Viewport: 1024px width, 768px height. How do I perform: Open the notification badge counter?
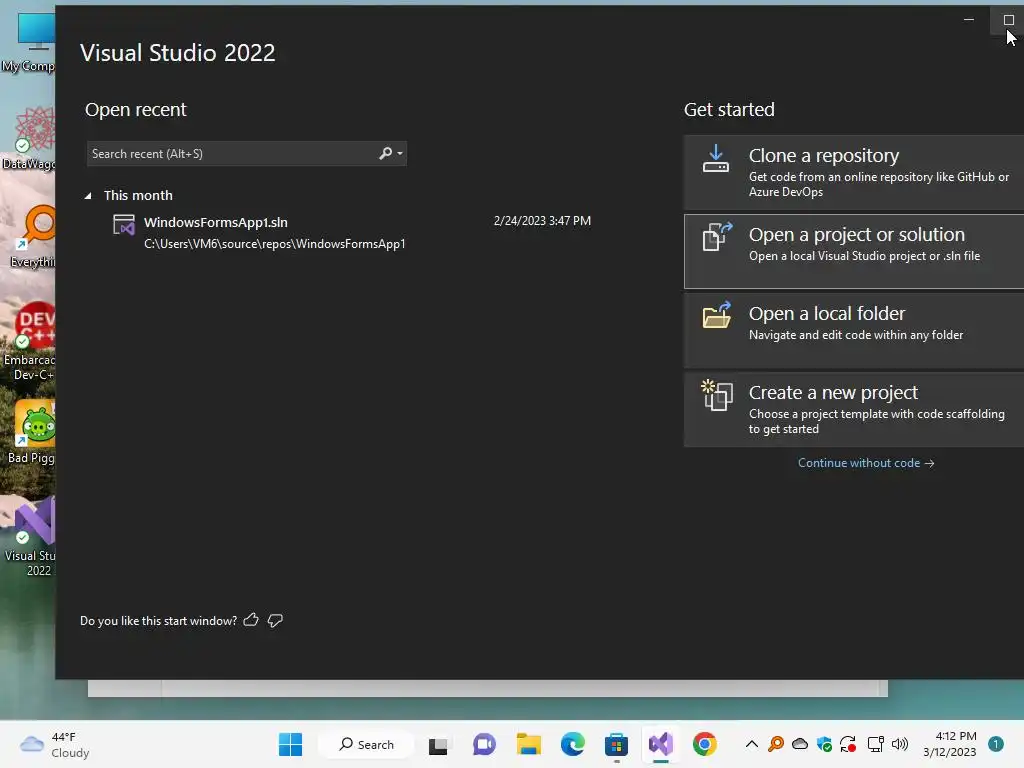[x=995, y=744]
